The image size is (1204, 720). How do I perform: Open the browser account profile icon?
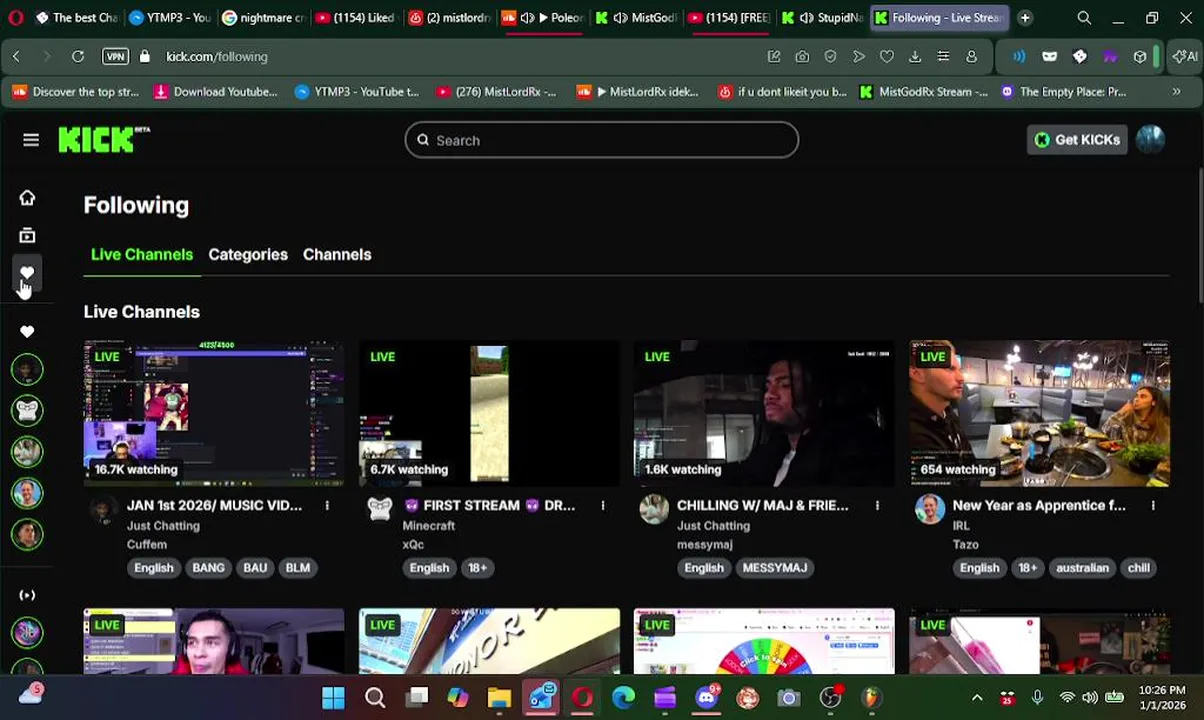coord(971,57)
